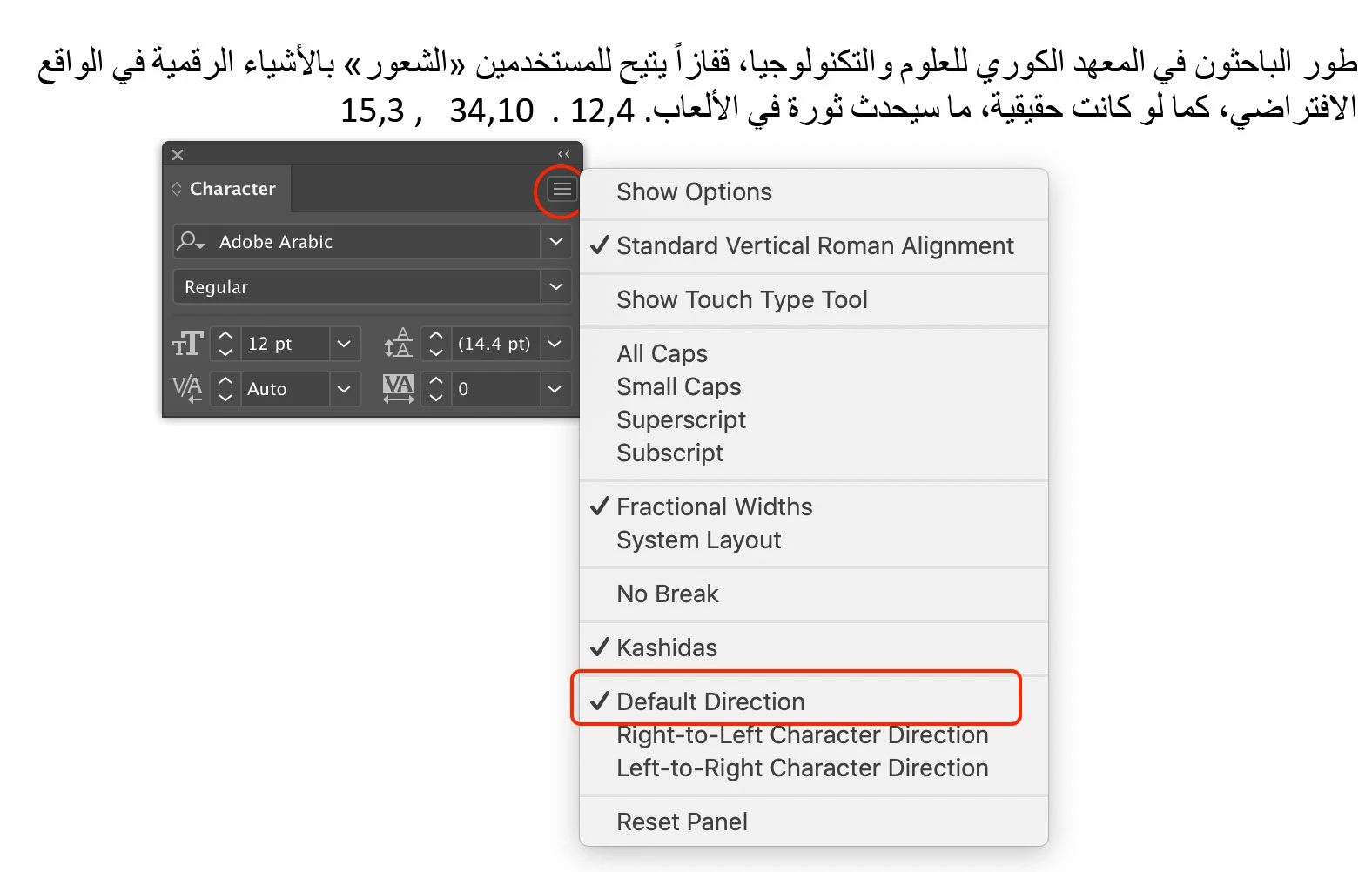Click the 12 pt font size field

pyautogui.click(x=286, y=344)
